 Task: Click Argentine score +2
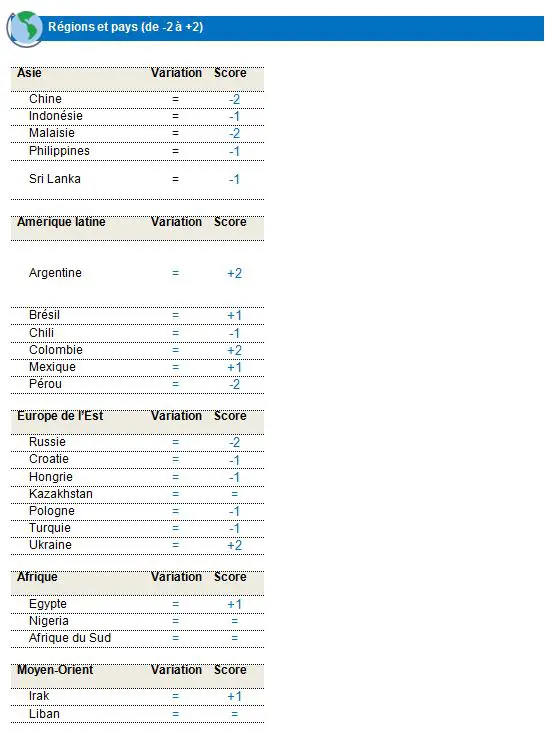tap(234, 273)
